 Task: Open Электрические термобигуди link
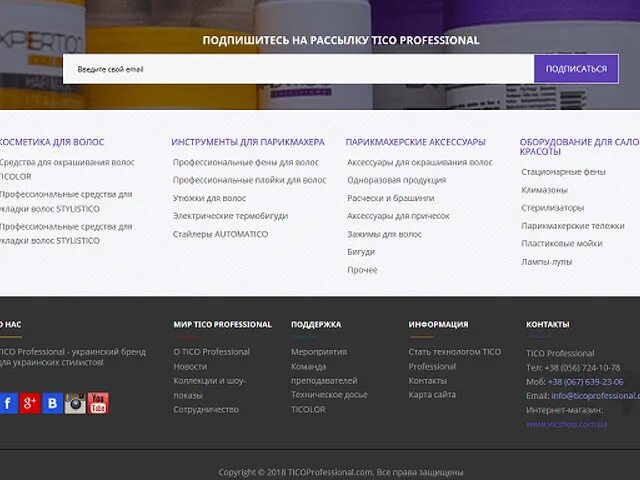coord(230,216)
